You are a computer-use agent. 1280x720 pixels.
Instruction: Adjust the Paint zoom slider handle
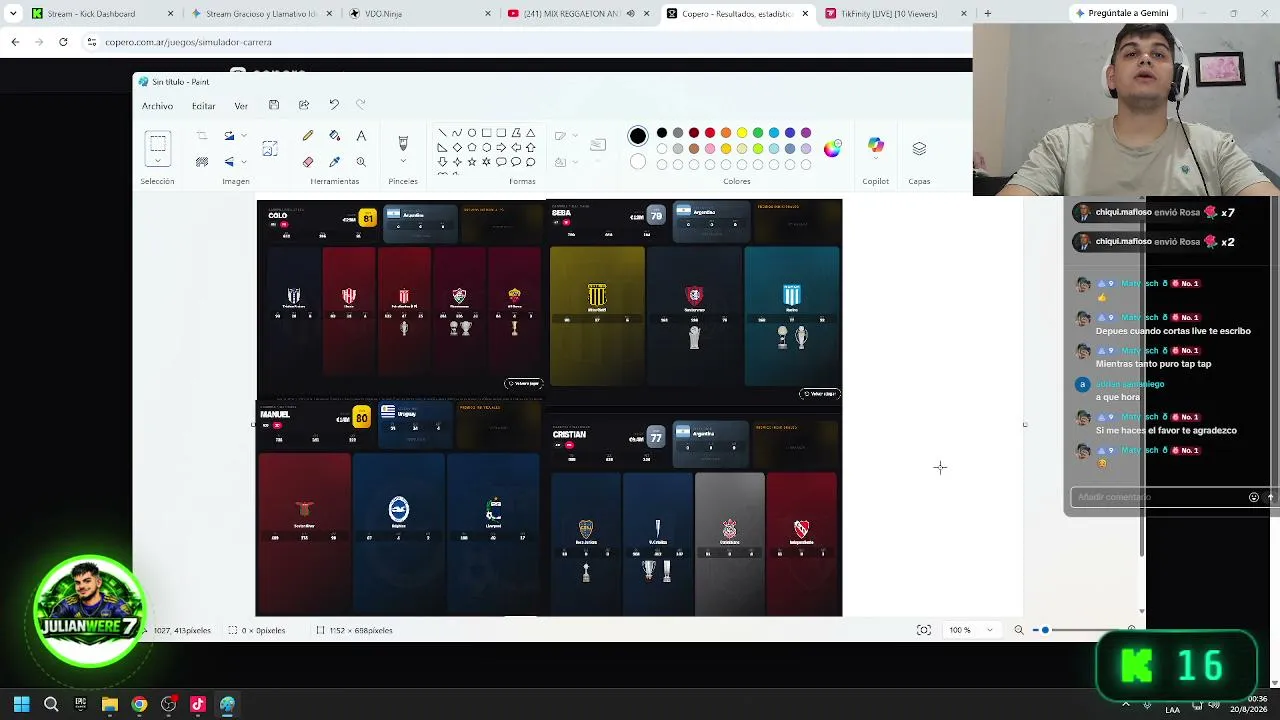(x=1045, y=630)
